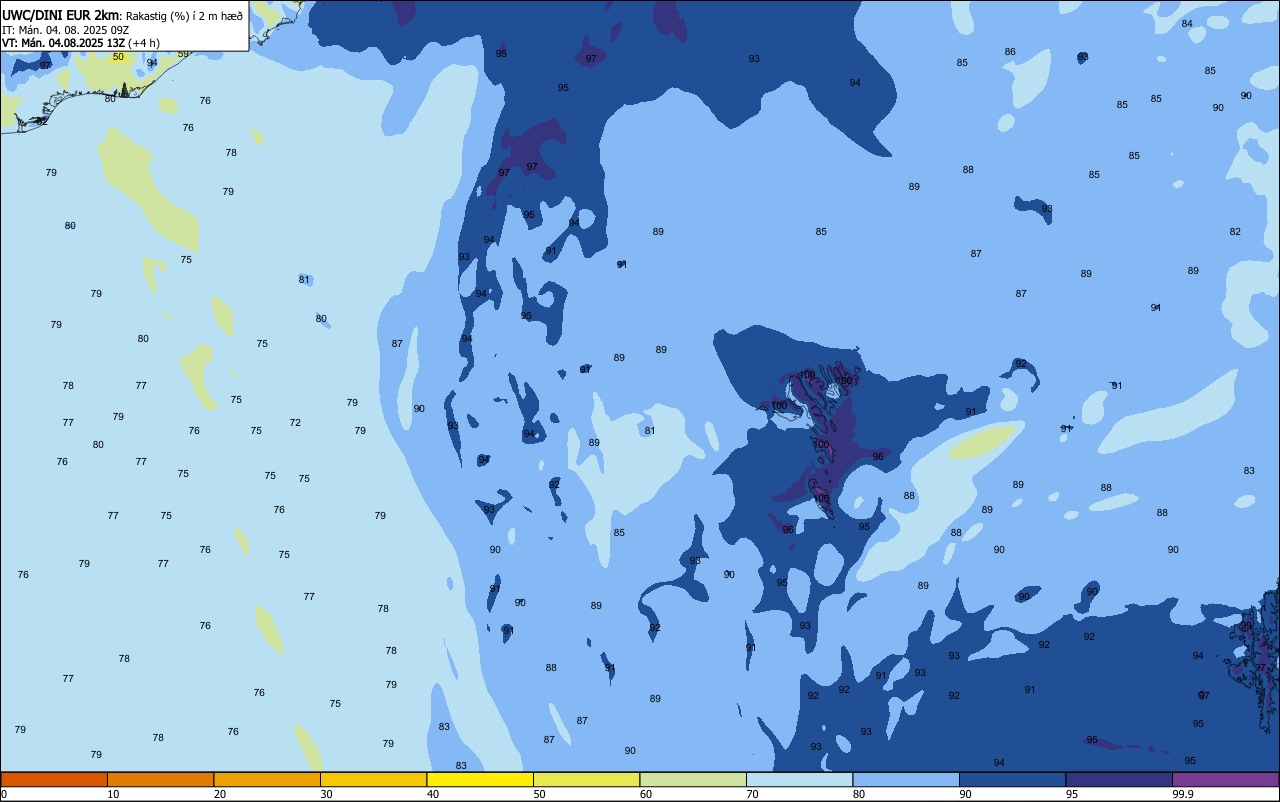Pick the 95–99.9 navy legend band
The height and width of the screenshot is (802, 1280).
point(1119,779)
